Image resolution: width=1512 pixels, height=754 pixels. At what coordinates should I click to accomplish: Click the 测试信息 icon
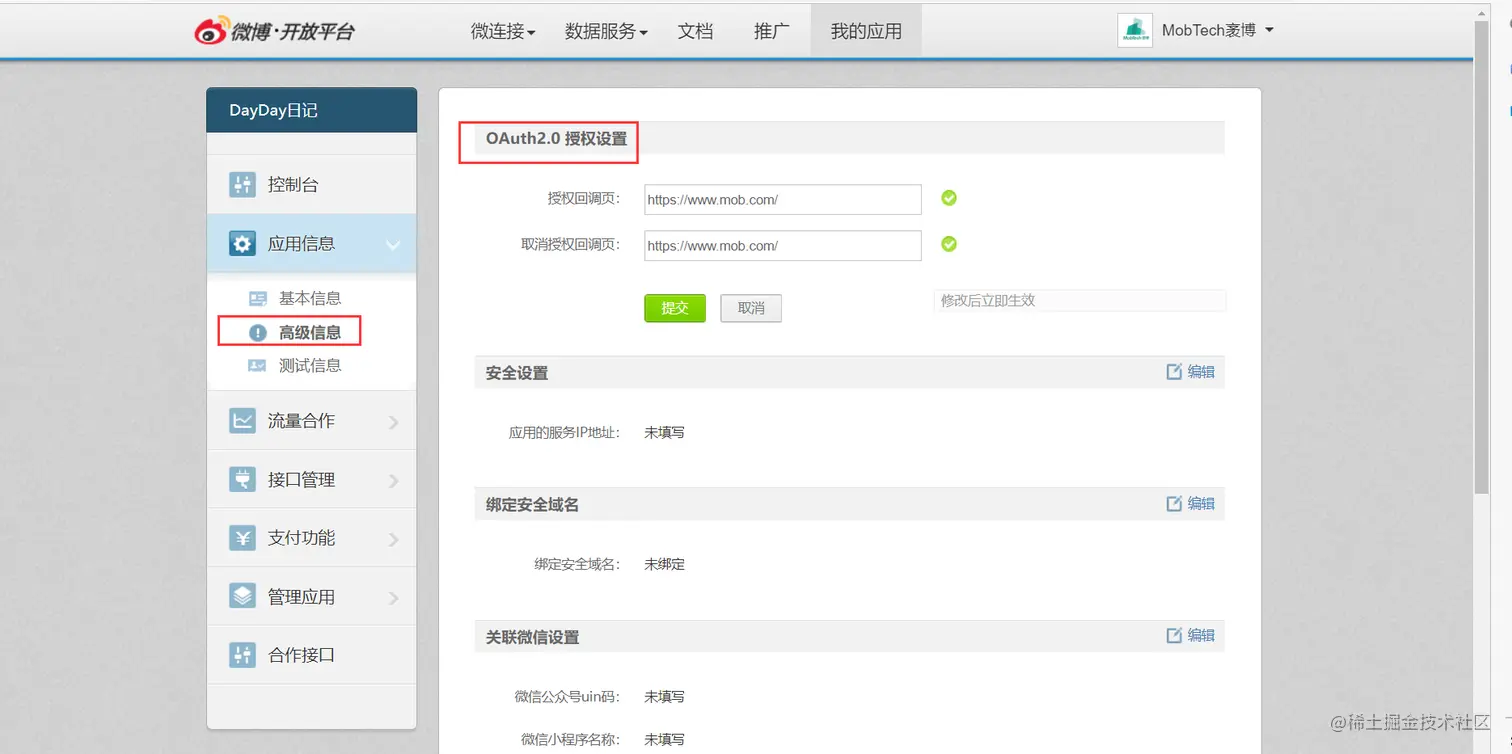258,366
